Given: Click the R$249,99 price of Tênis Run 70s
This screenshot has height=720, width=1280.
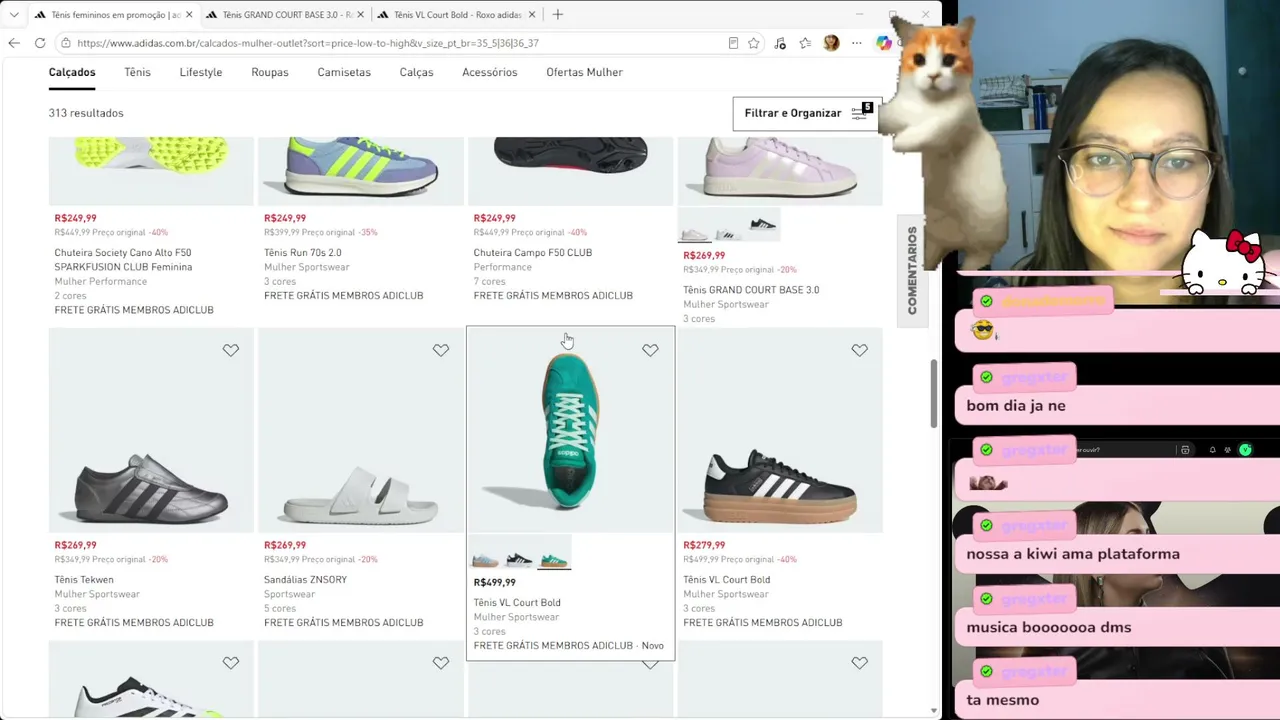Looking at the screenshot, I should tap(285, 218).
